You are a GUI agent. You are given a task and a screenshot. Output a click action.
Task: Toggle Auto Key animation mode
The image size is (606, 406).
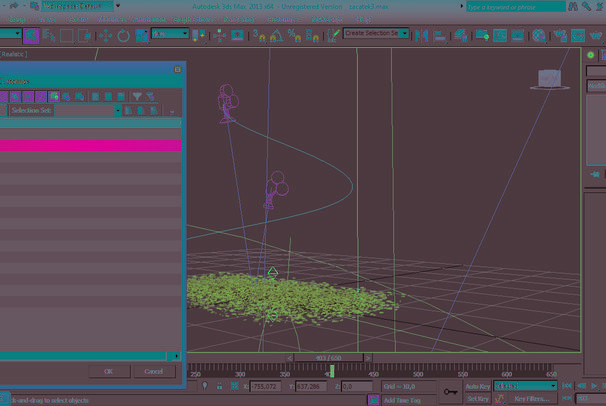coord(478,386)
